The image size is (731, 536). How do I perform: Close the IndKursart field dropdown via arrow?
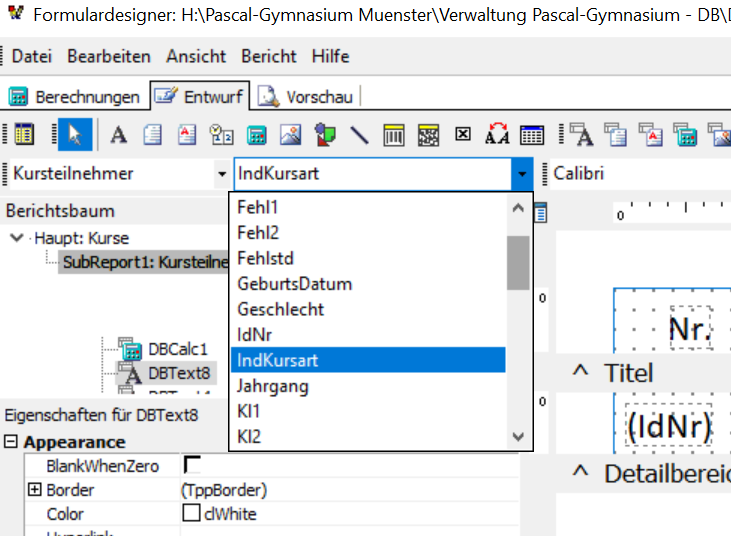point(522,174)
